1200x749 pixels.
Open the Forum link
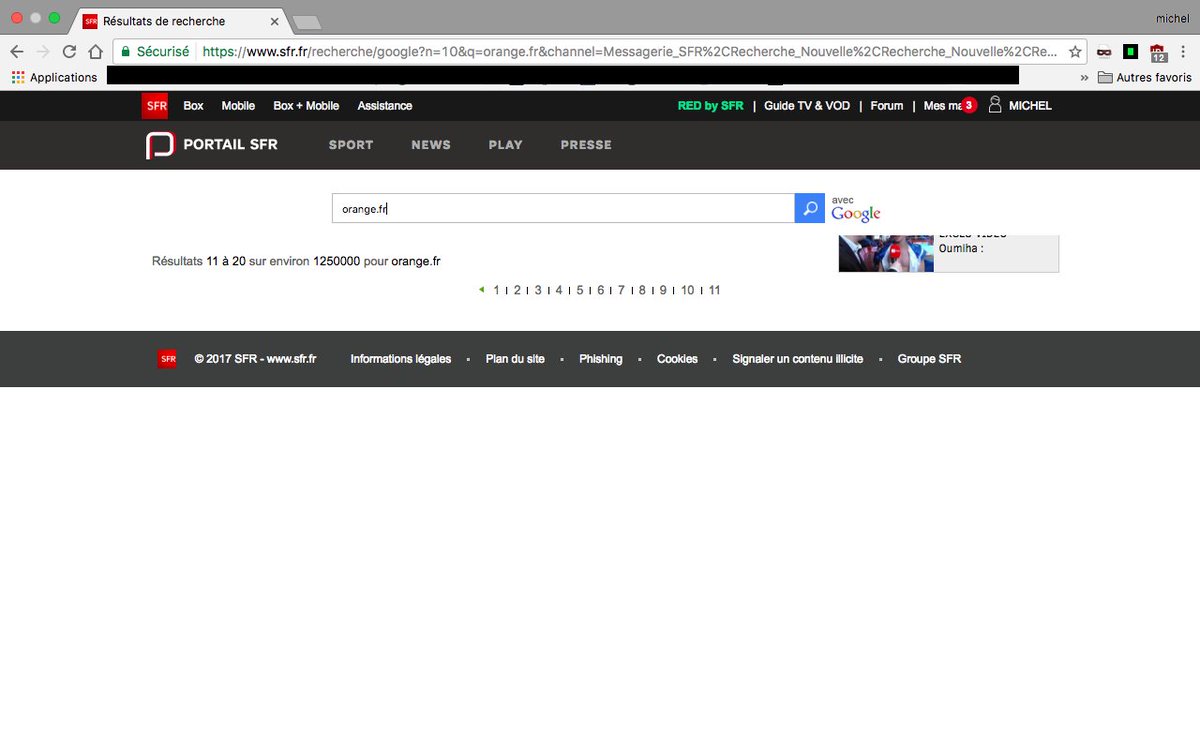click(887, 105)
